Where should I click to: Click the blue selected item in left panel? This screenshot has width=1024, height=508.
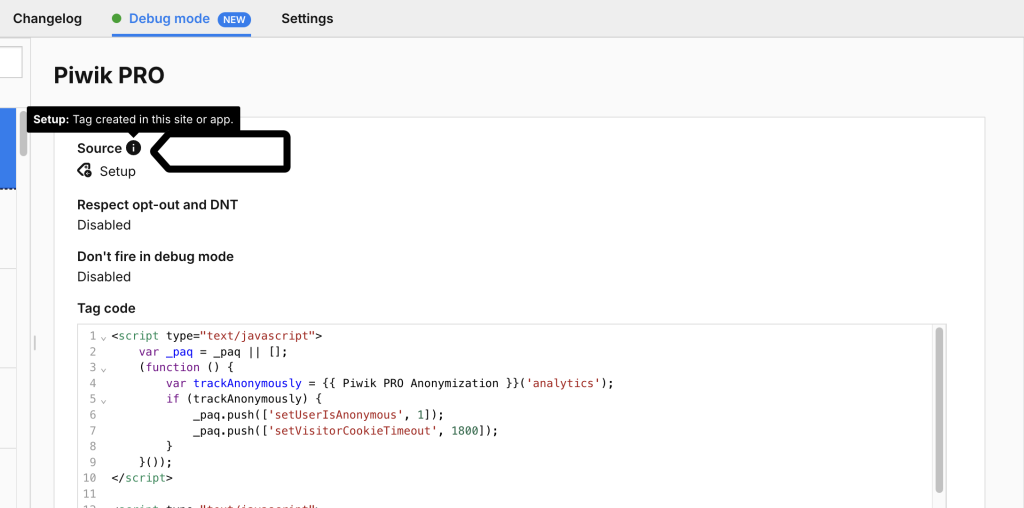8,149
